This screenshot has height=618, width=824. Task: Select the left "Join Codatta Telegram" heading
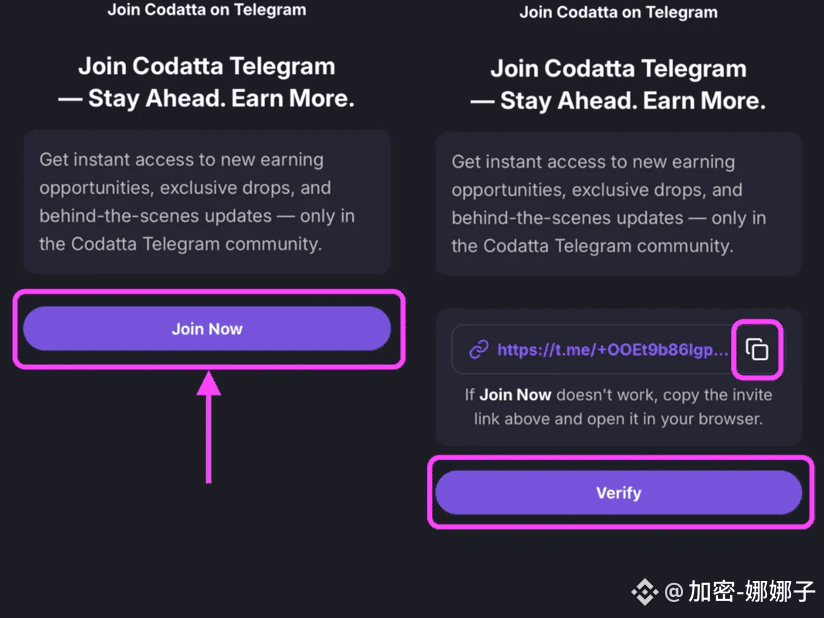(x=207, y=66)
